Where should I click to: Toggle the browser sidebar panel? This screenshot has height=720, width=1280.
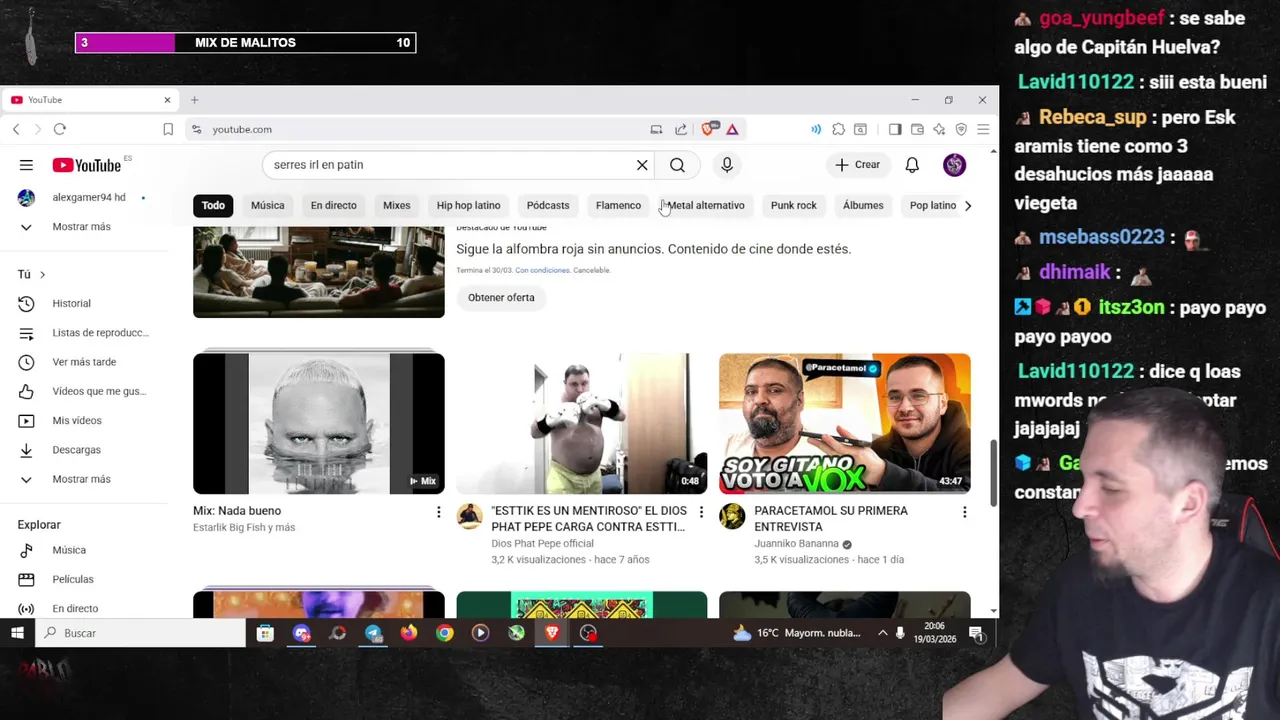coord(895,129)
